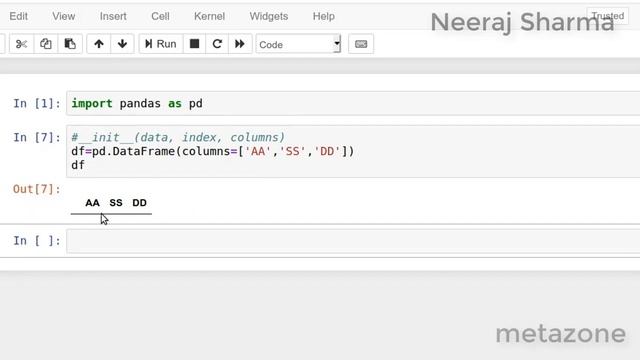
Task: Click the empty In [ ] code cell
Action: [353, 241]
